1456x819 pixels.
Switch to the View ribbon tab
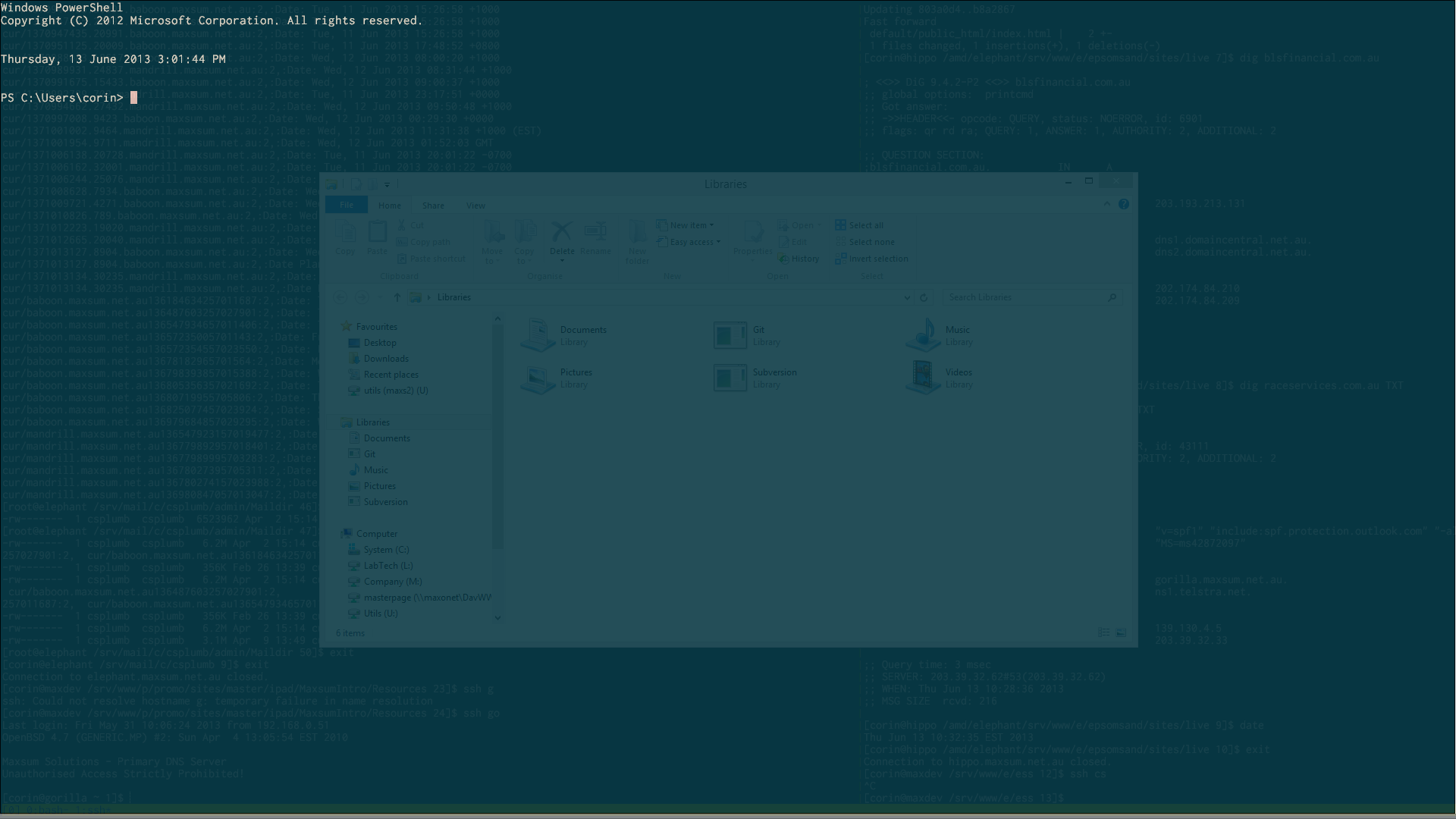pyautogui.click(x=475, y=206)
